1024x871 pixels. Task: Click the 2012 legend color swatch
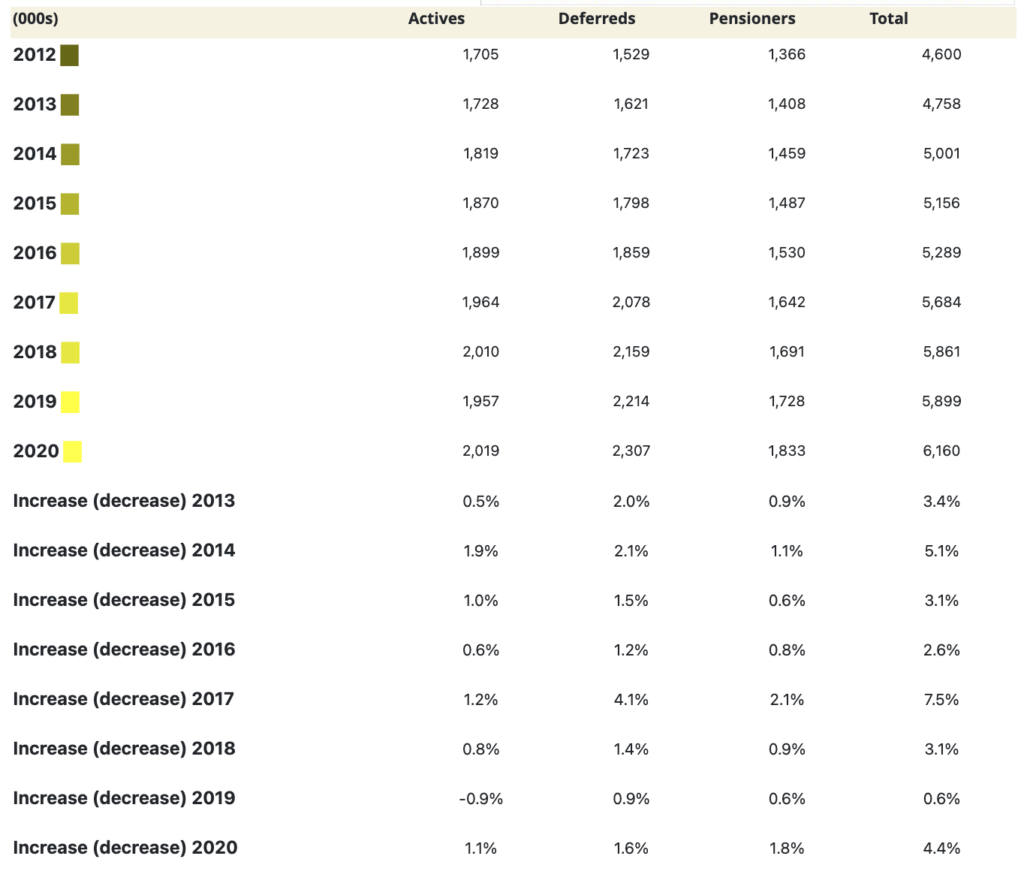pyautogui.click(x=69, y=55)
